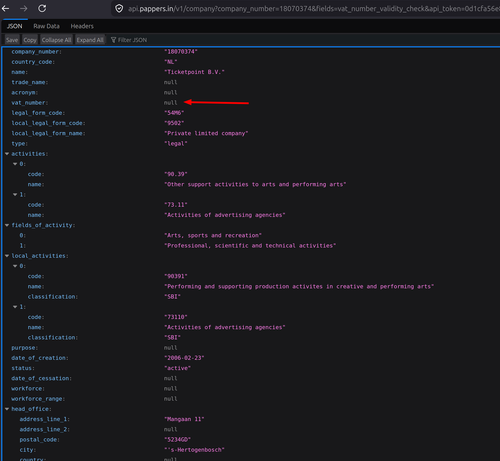Go back to the previous page
The image size is (500, 461).
[x=6, y=8]
